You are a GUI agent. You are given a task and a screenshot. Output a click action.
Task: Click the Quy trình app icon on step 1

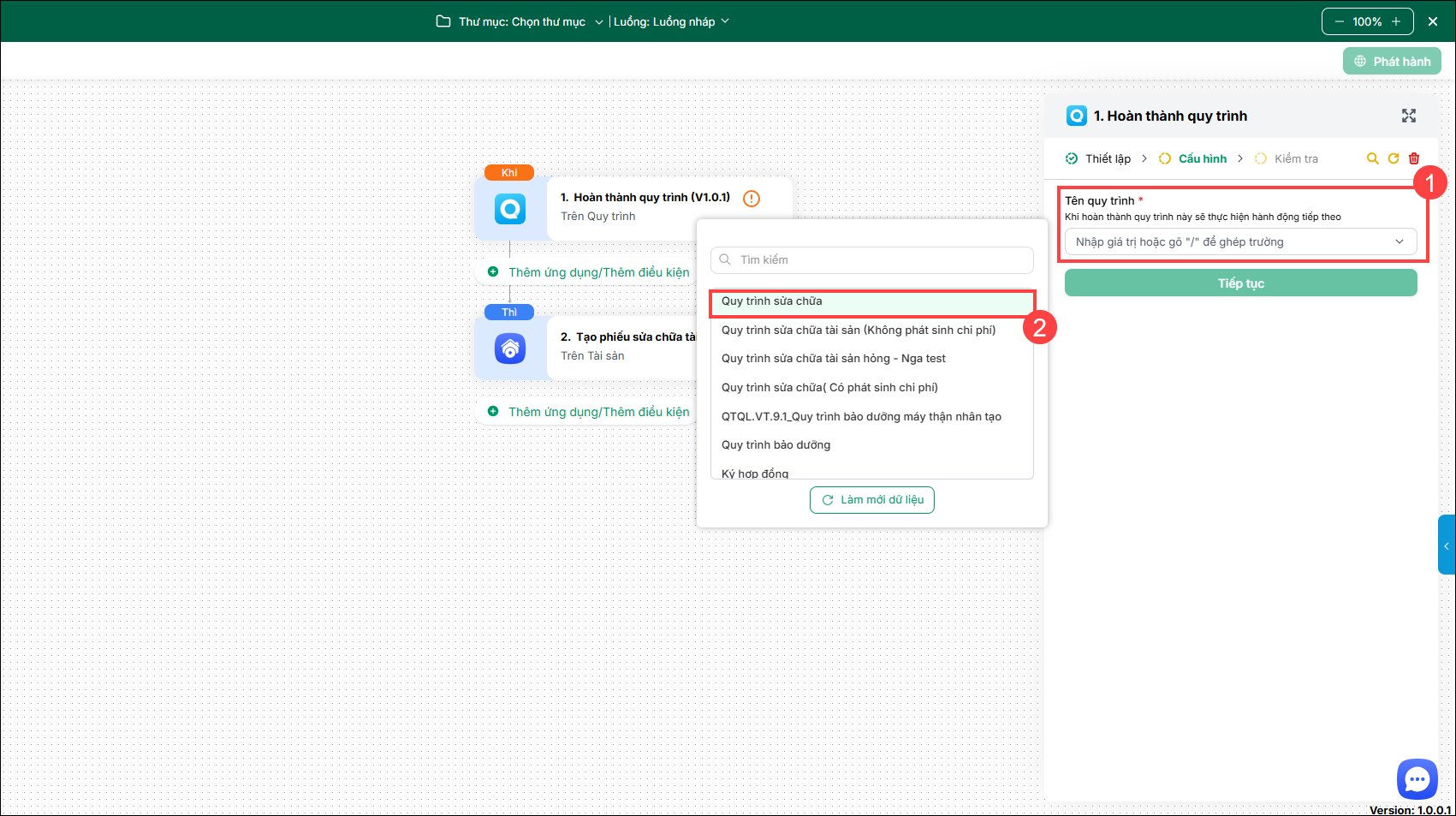(x=510, y=209)
